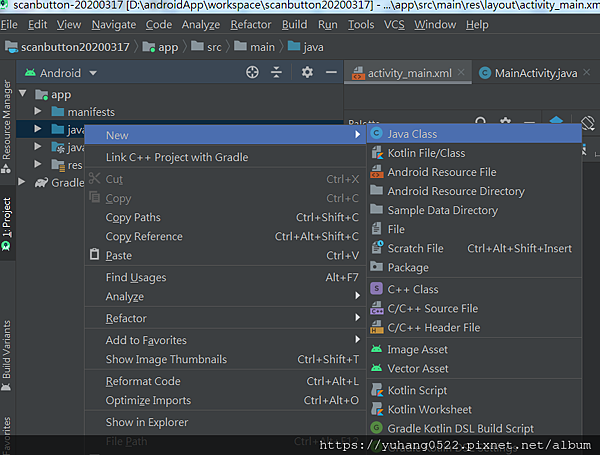Choose Java Class from New submenu
This screenshot has height=455, width=600.
(x=474, y=134)
